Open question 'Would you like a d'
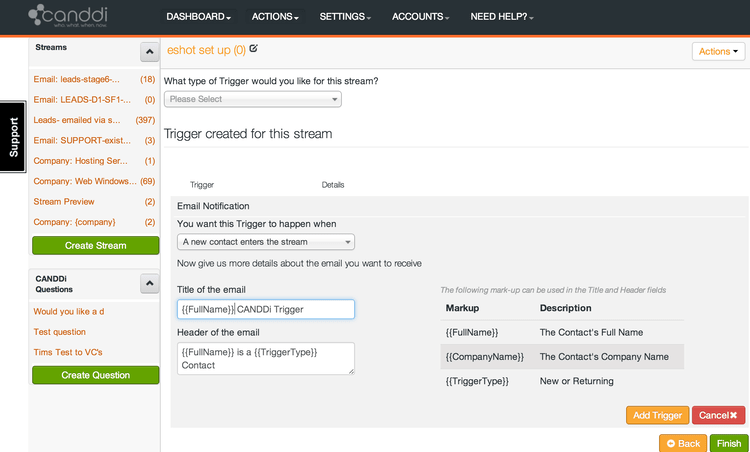 pyautogui.click(x=69, y=311)
